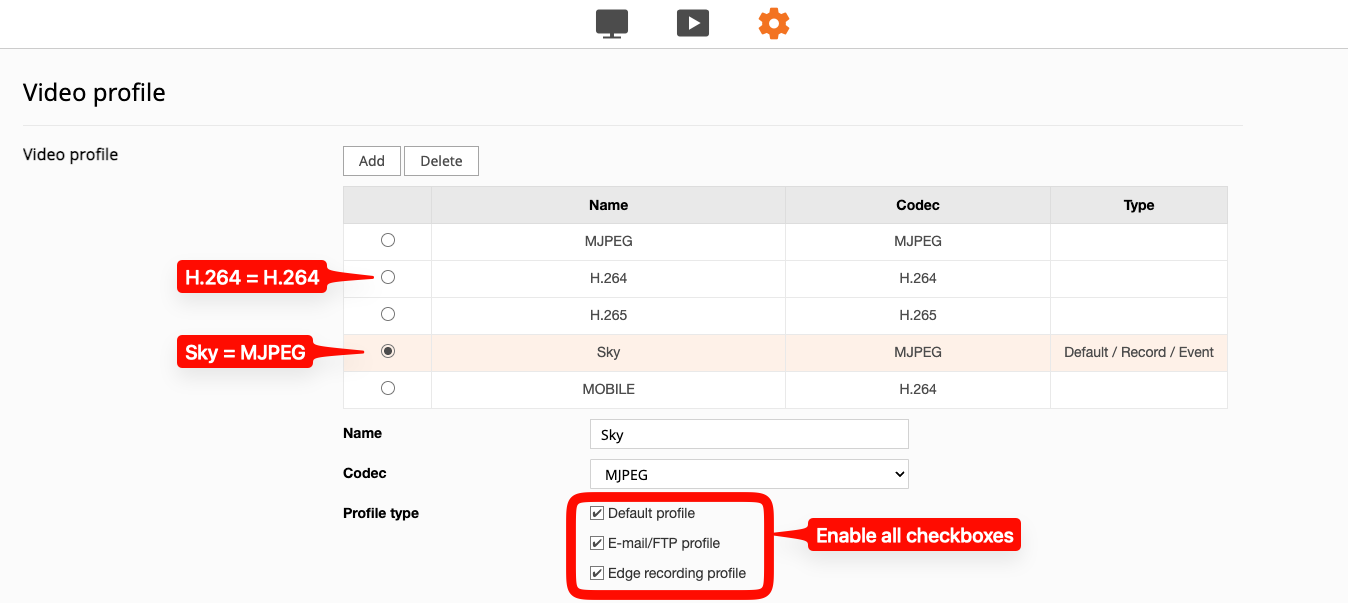Toggle the Default profile checkbox
This screenshot has width=1348, height=603.
click(x=598, y=513)
